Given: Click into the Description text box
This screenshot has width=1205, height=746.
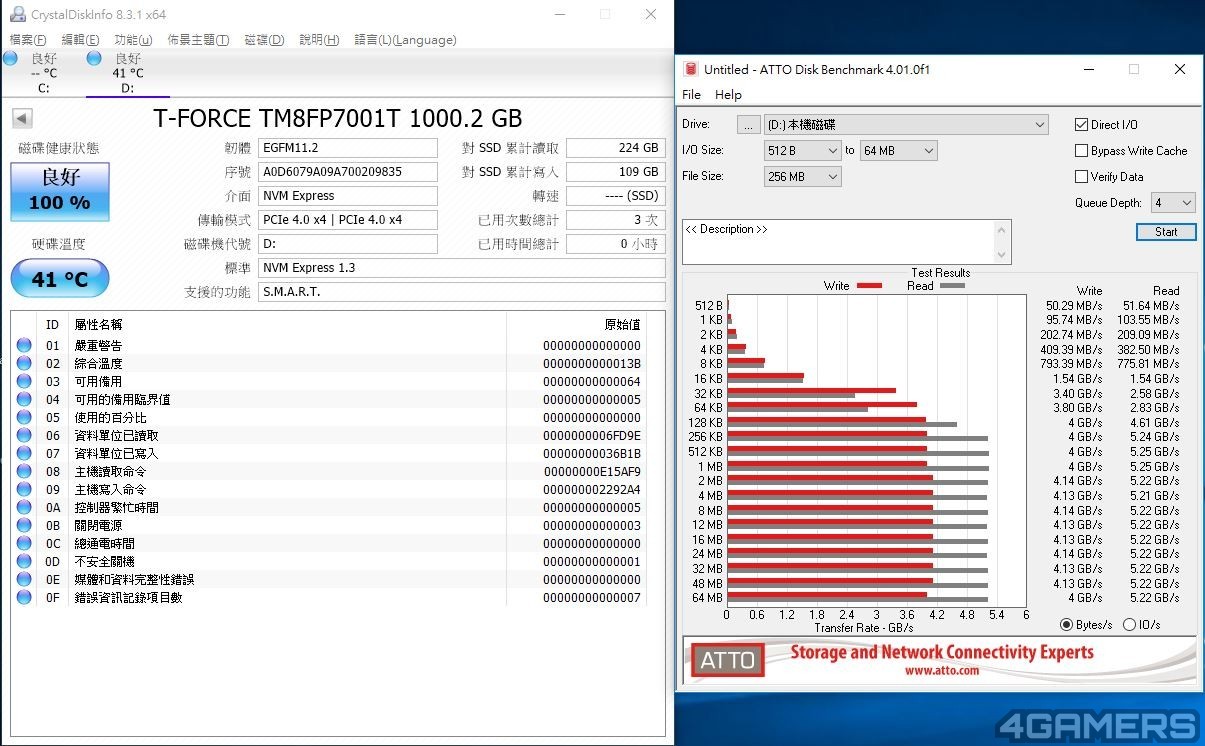Looking at the screenshot, I should click(x=838, y=242).
